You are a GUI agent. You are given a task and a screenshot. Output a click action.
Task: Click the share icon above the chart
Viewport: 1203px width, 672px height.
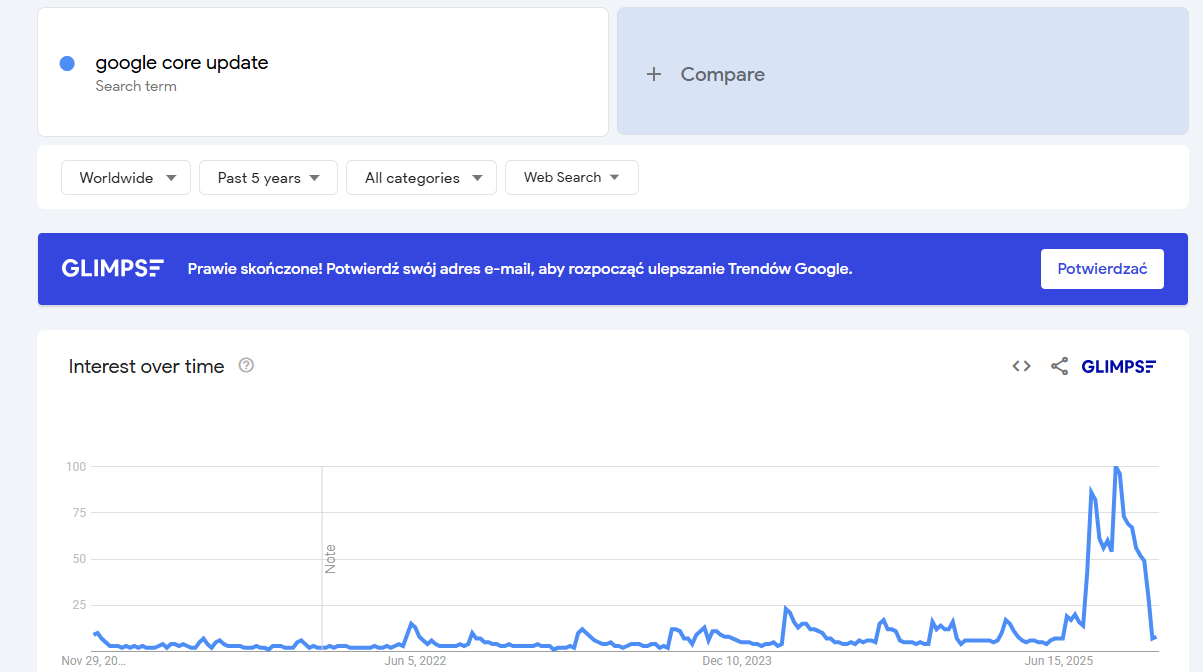point(1059,366)
